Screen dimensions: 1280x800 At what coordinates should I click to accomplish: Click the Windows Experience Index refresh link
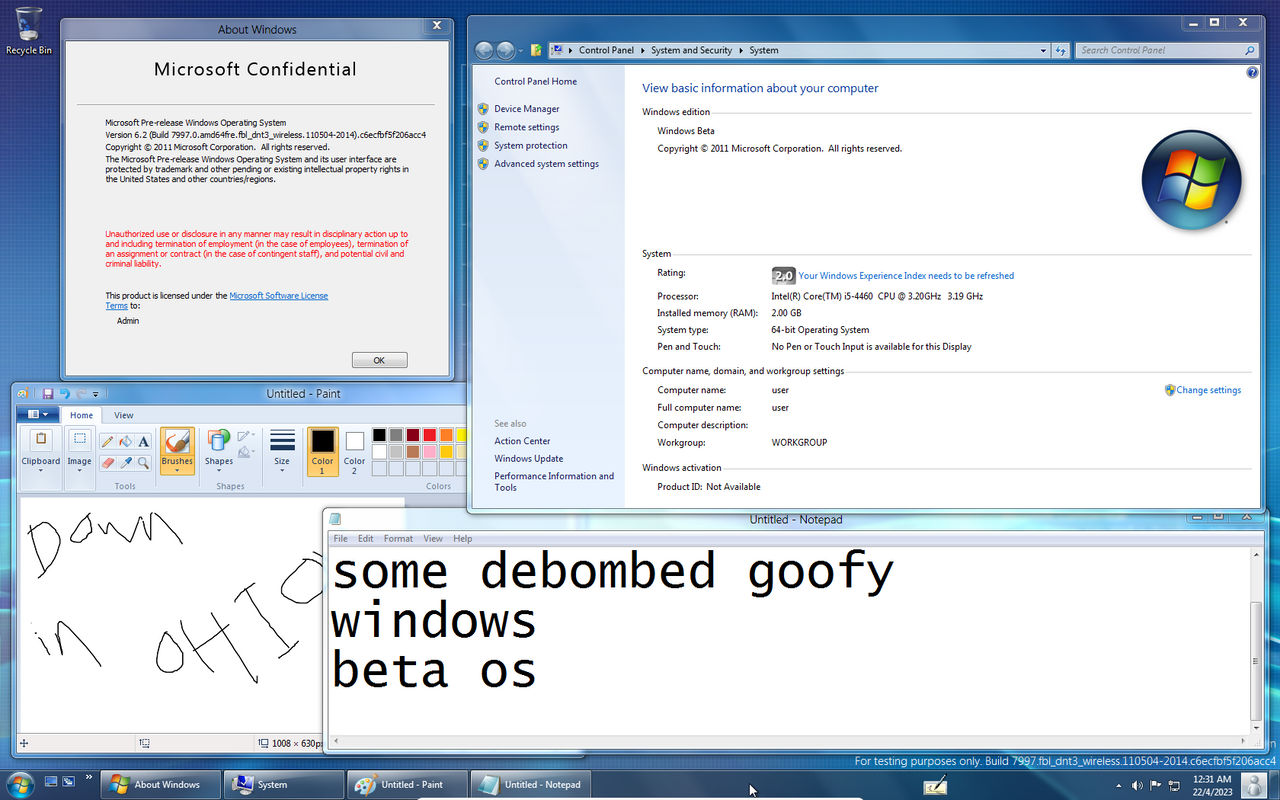coord(906,276)
